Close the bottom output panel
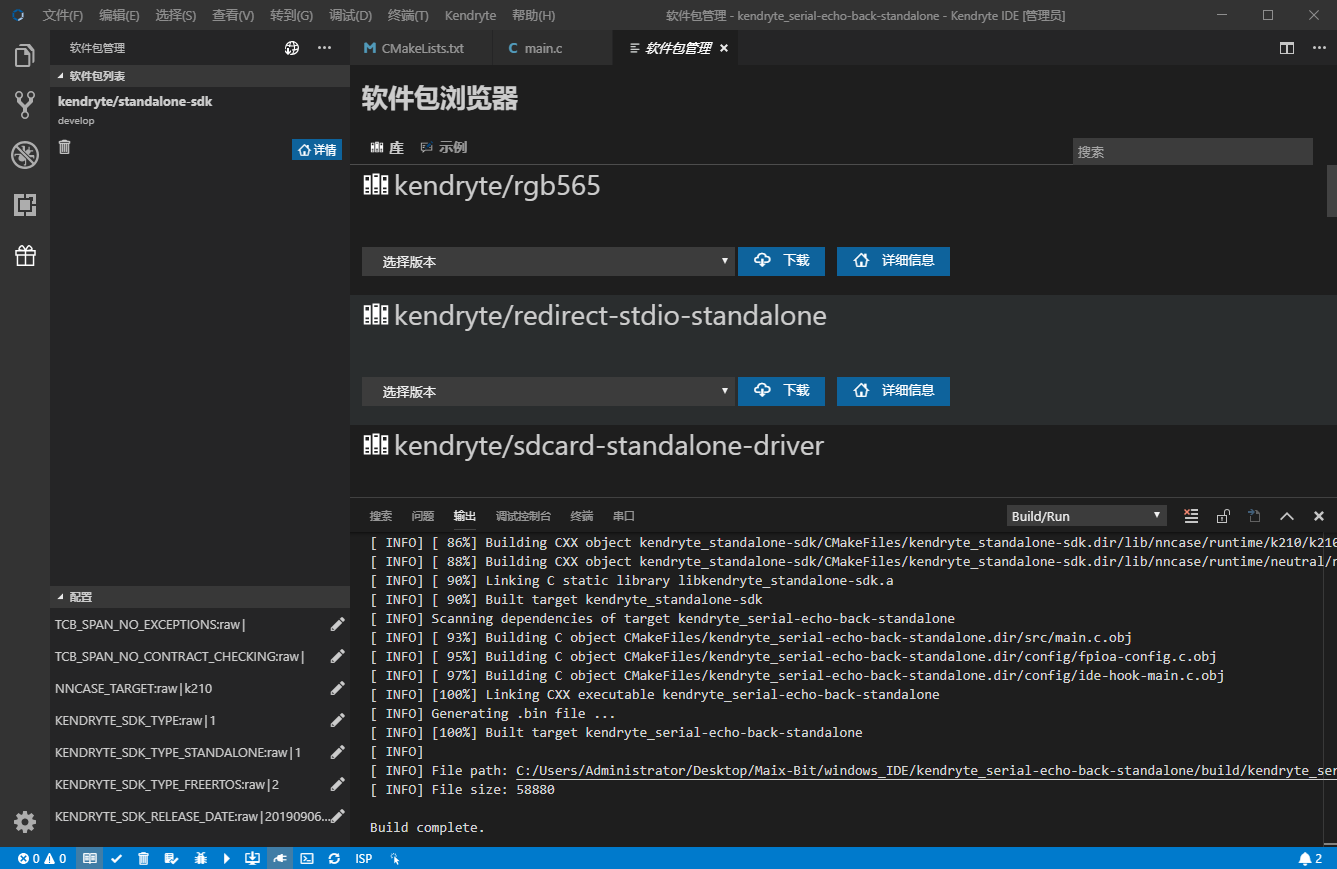 pos(1319,516)
